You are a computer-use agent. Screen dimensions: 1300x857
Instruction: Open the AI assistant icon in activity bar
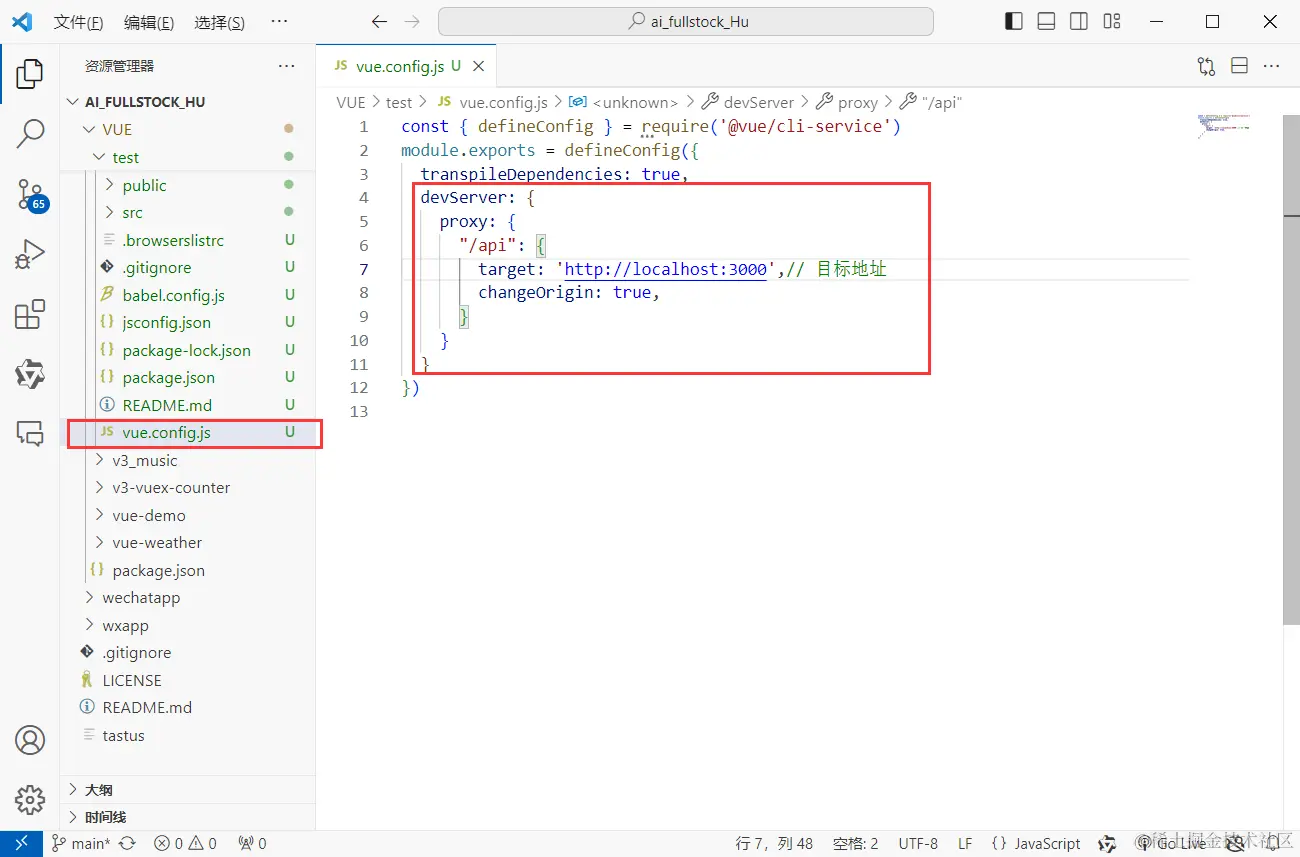click(x=30, y=375)
